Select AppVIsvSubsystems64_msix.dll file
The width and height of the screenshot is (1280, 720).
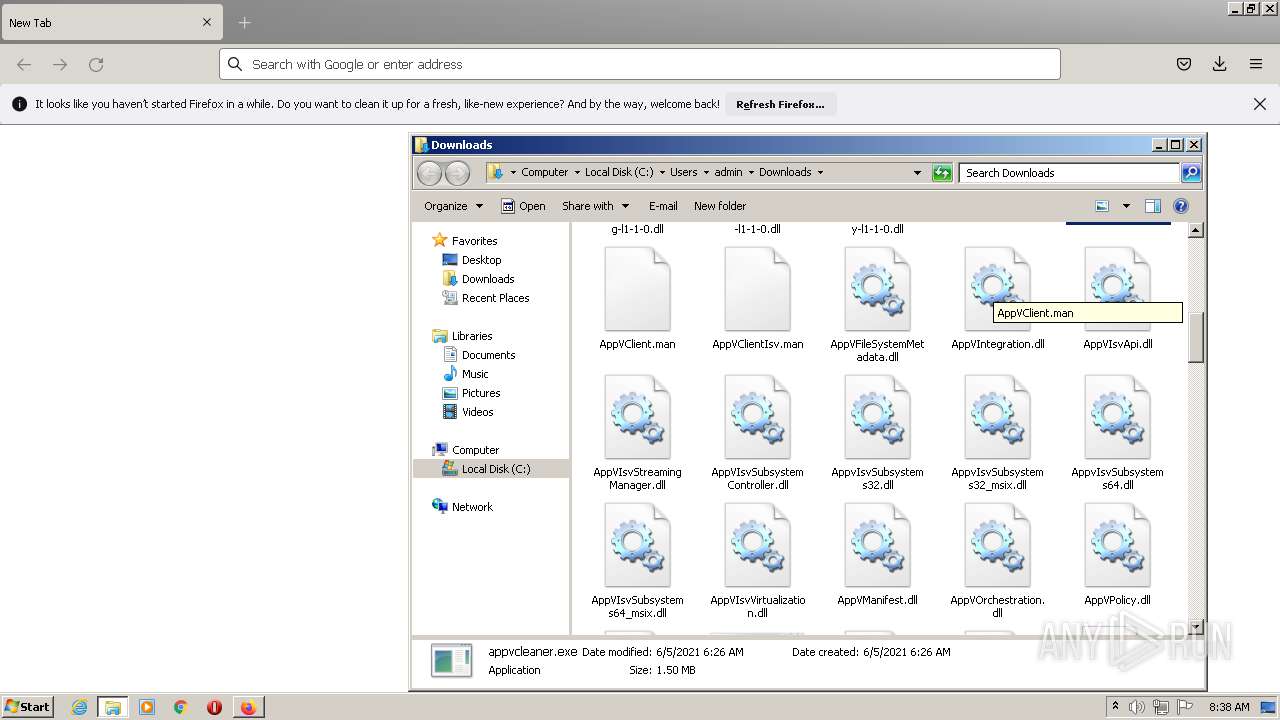(637, 561)
